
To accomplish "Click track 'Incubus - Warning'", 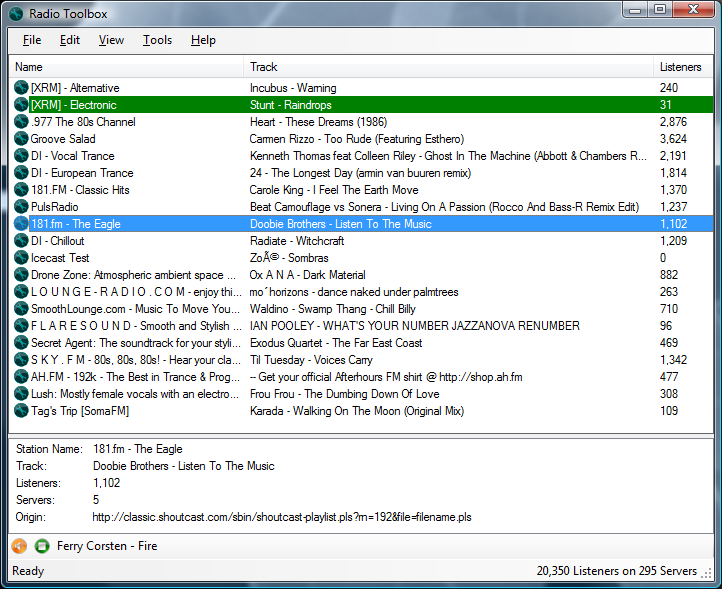I will click(293, 88).
